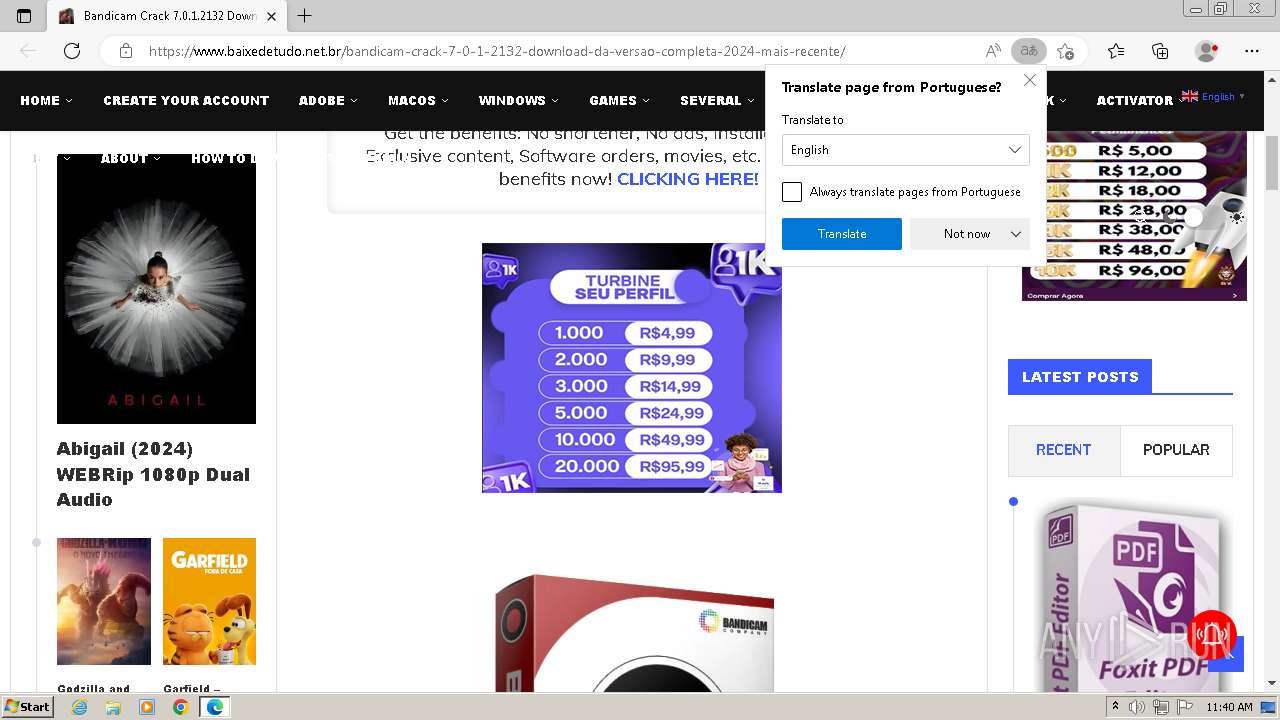
Task: Open the HOME menu
Action: [x=46, y=100]
